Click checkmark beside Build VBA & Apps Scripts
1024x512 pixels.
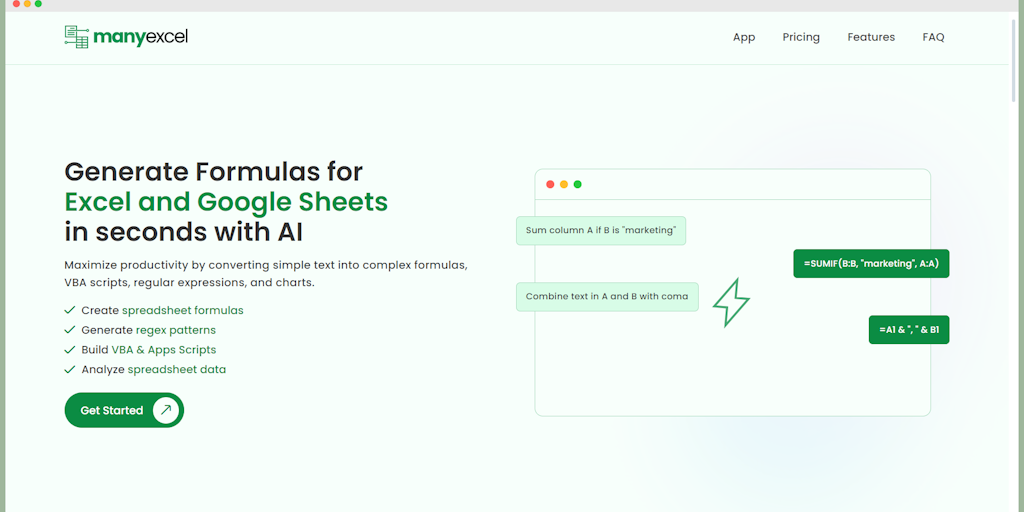(x=70, y=350)
